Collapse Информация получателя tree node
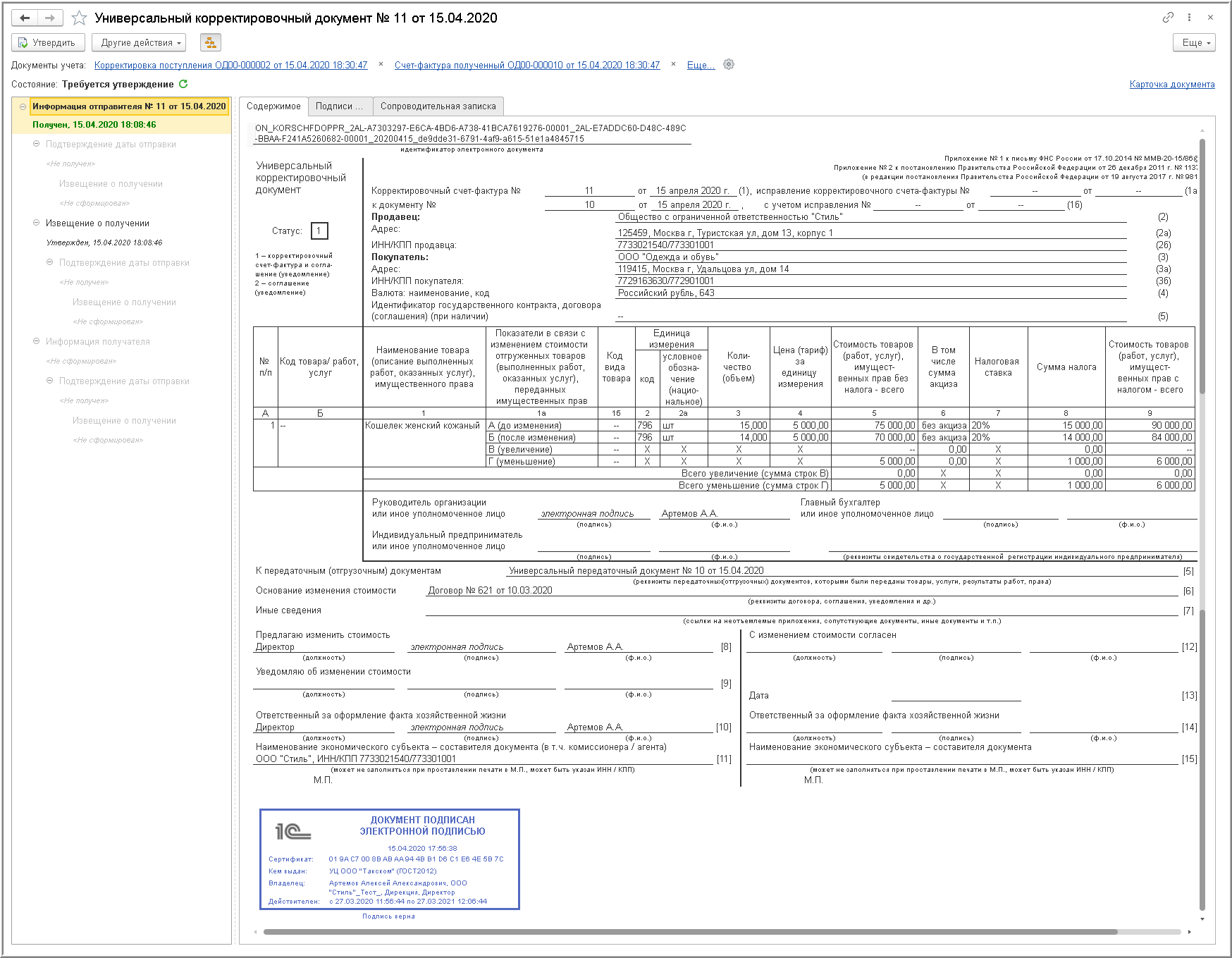The width and height of the screenshot is (1232, 958). [x=37, y=341]
